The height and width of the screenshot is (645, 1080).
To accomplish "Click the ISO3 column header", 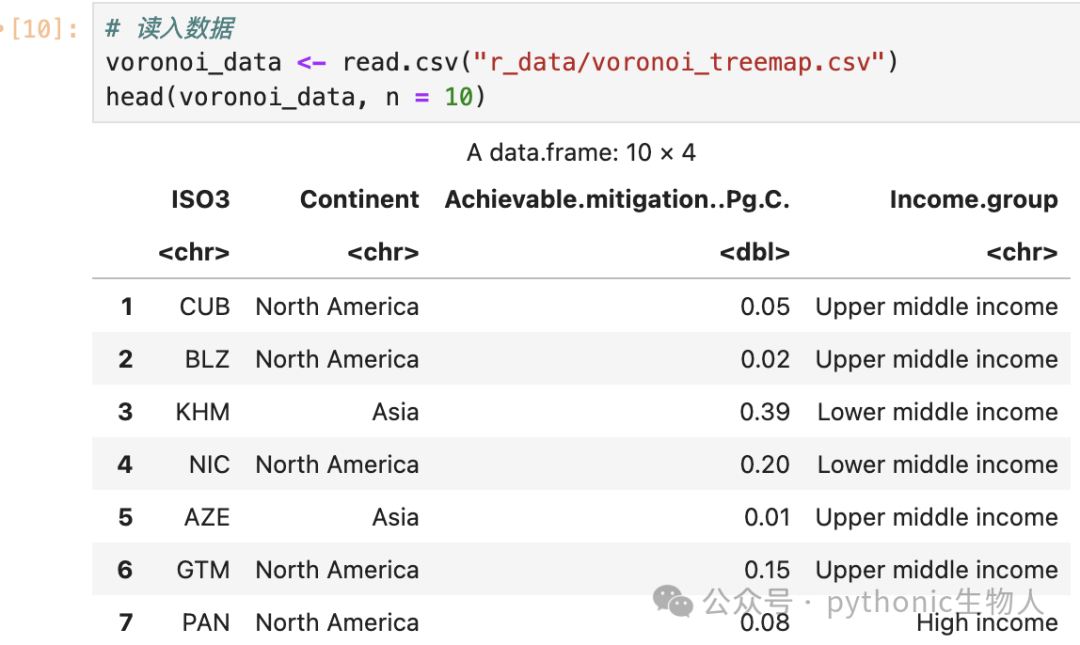I will 200,199.
